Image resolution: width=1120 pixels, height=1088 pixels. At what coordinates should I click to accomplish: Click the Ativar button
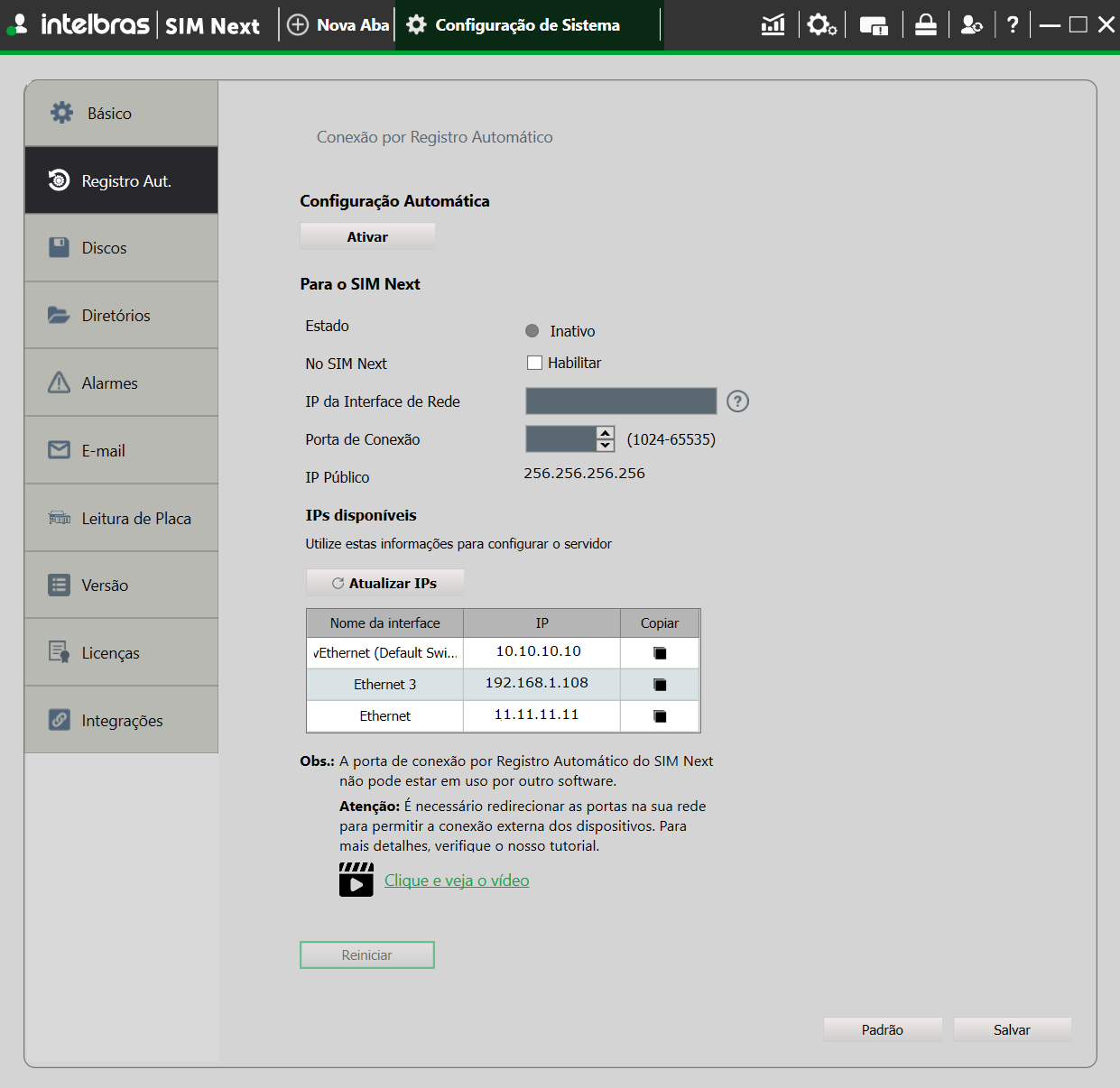[x=367, y=236]
